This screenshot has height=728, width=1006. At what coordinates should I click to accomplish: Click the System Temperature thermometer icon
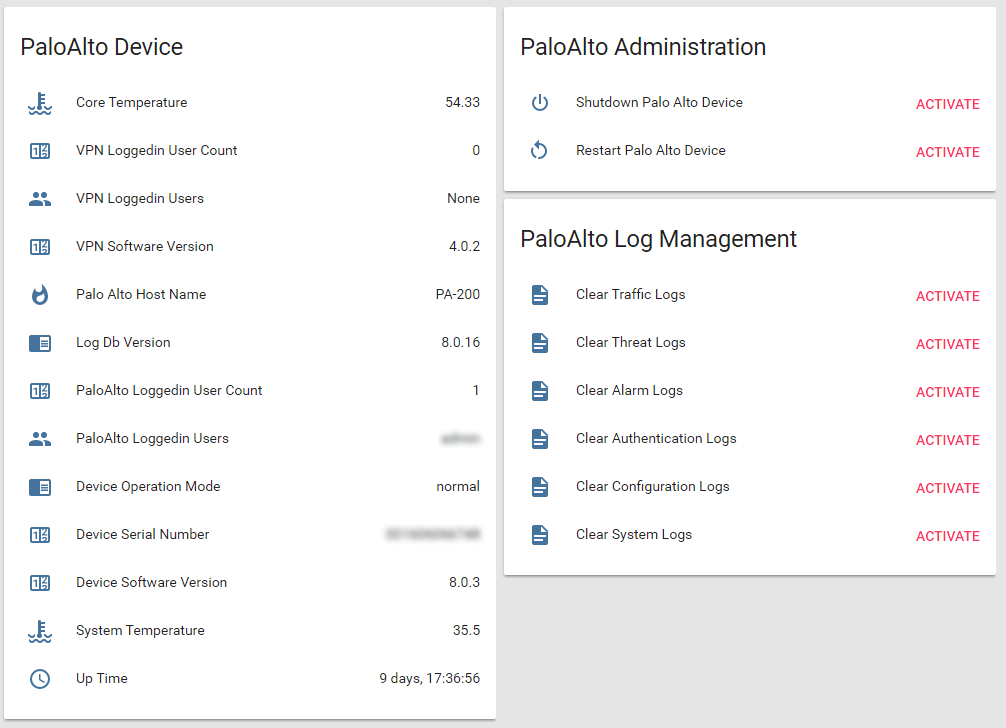tap(40, 631)
